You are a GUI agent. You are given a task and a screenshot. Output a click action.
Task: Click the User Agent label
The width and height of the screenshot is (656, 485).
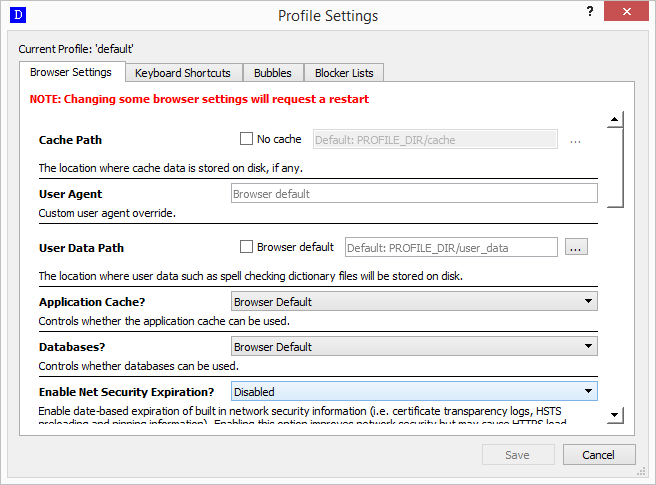point(70,194)
